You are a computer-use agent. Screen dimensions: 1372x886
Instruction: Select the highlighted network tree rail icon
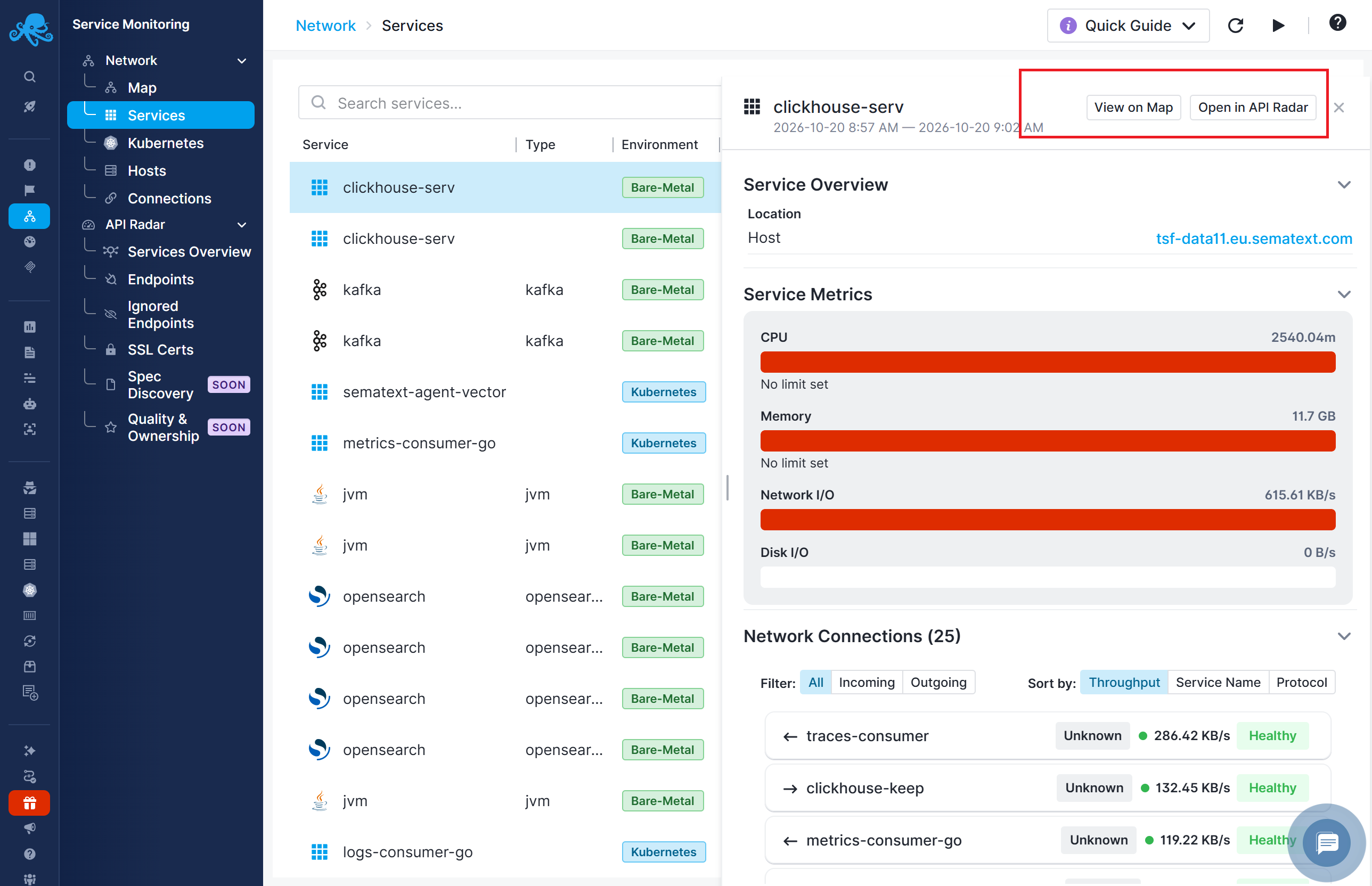coord(29,216)
